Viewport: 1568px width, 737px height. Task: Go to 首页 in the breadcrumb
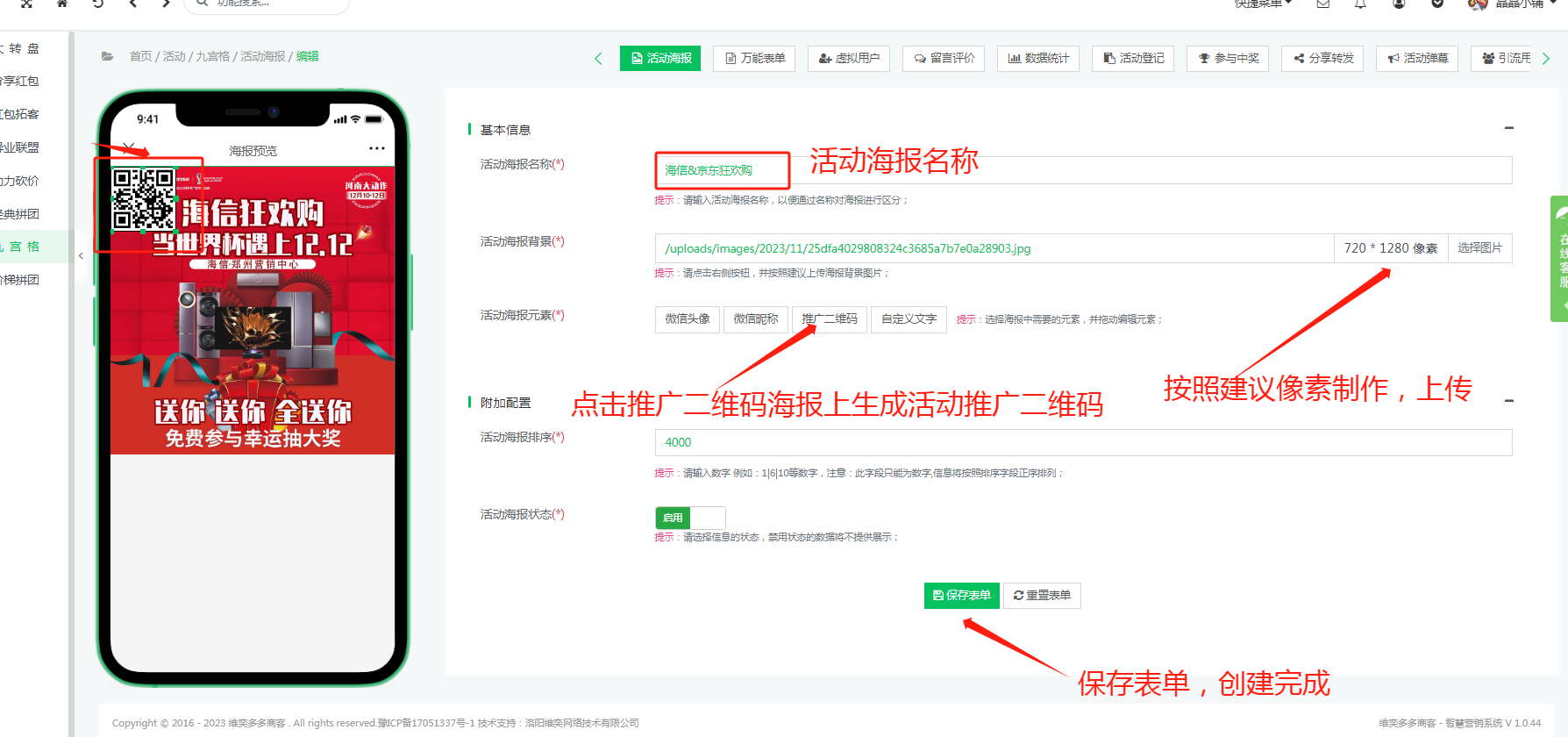(x=140, y=56)
